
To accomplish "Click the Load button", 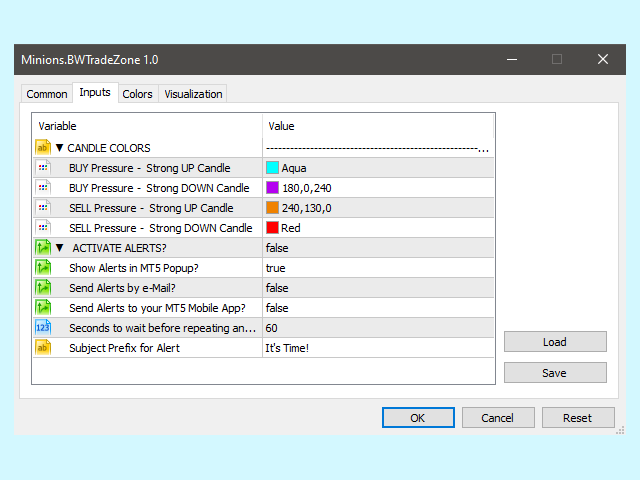I will [x=555, y=342].
